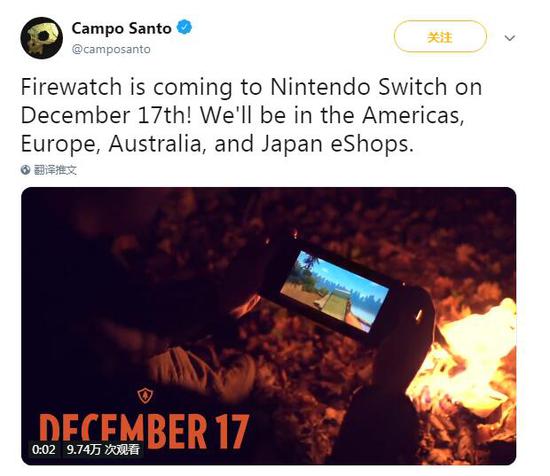
Task: Expand the tweet options chevron
Action: pos(509,38)
